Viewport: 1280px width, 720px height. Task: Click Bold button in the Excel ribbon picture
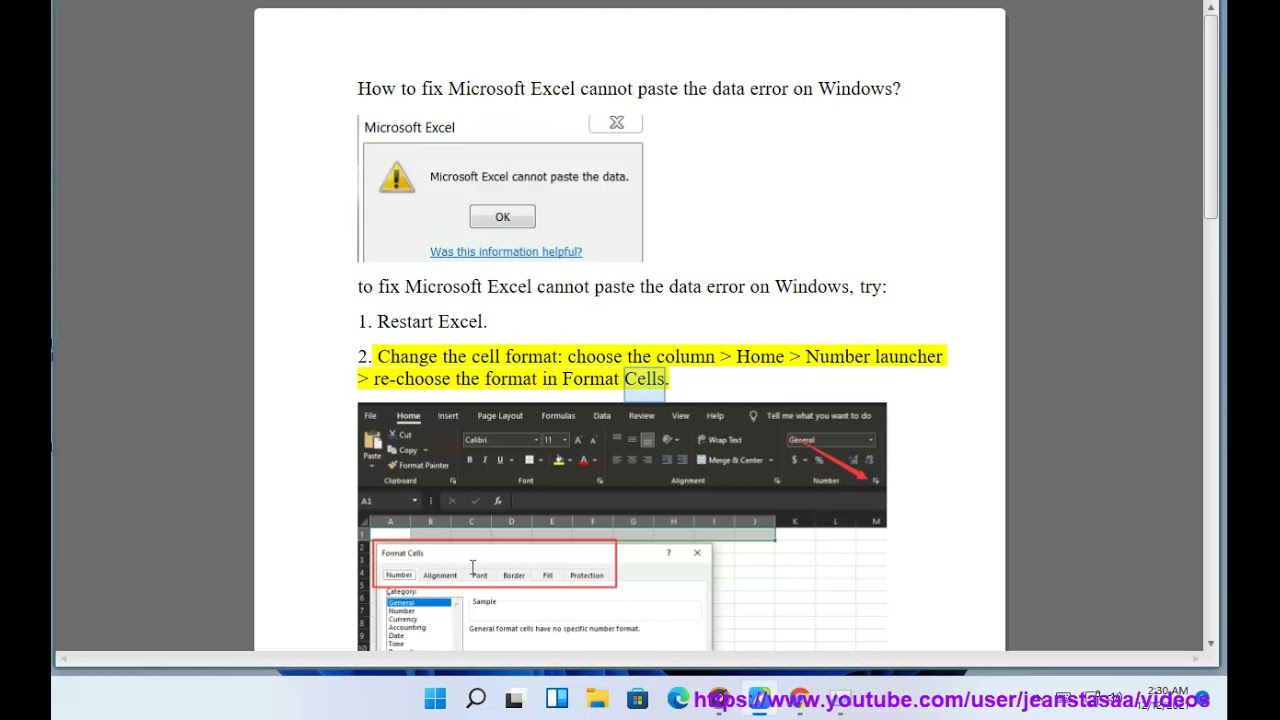(x=469, y=460)
